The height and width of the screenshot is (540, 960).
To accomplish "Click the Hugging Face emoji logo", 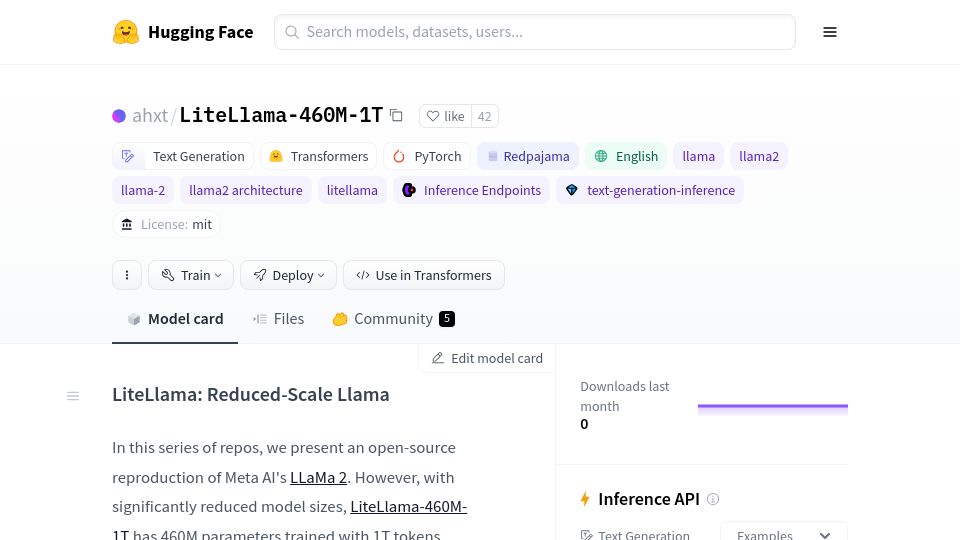I will [126, 32].
